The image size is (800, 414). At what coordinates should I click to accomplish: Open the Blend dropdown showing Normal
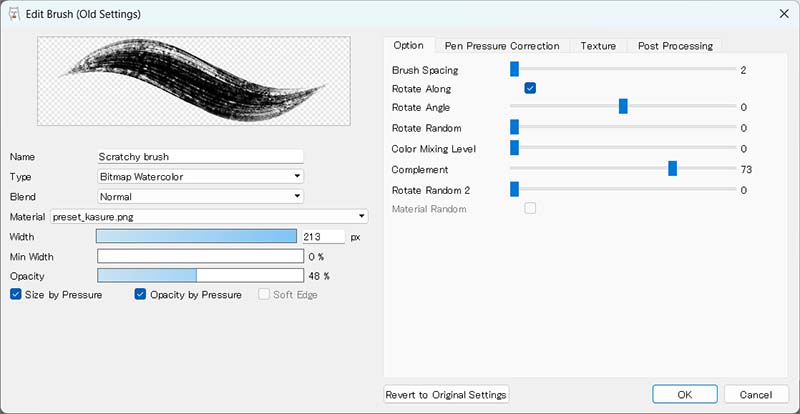click(x=200, y=197)
